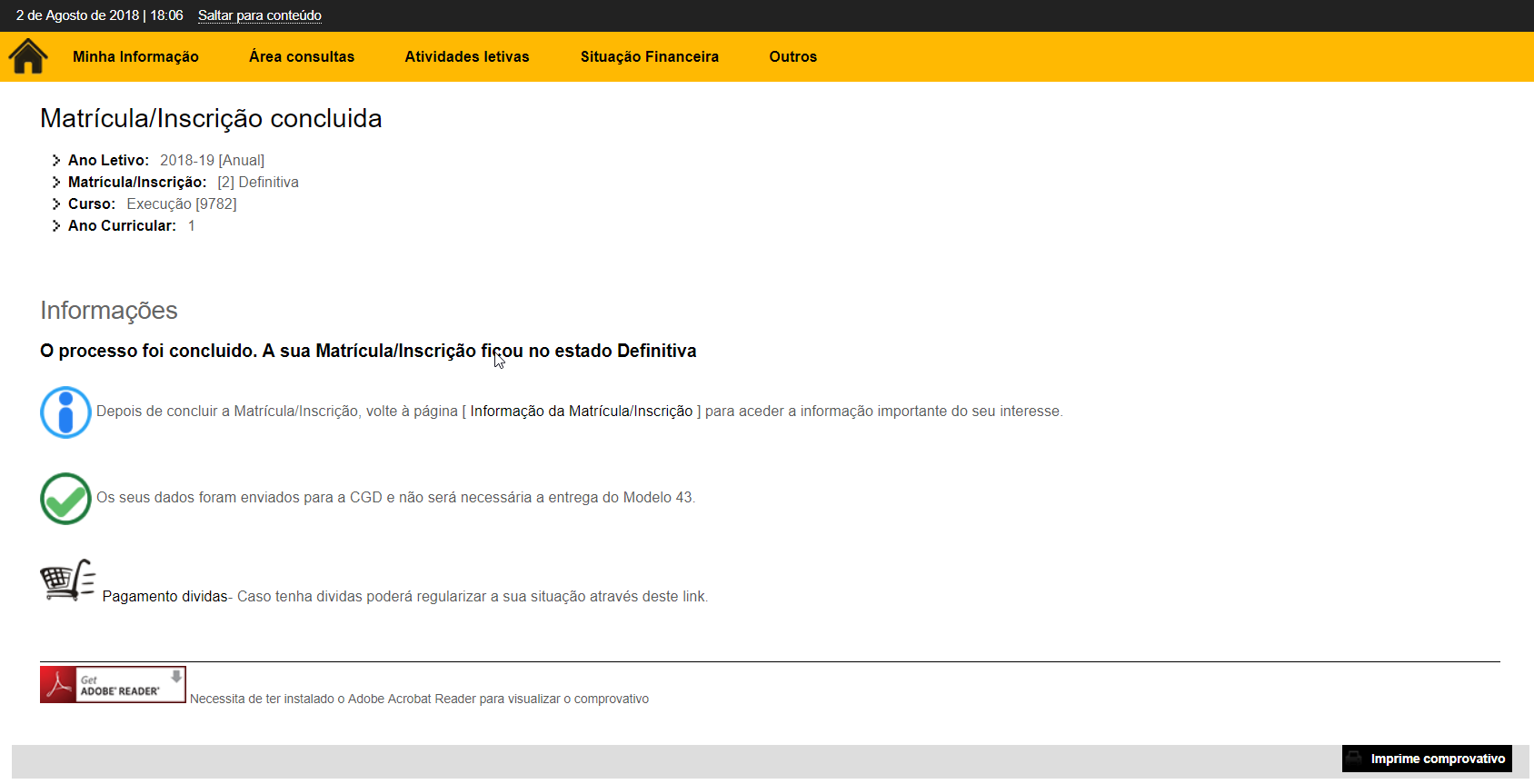The width and height of the screenshot is (1534, 784).
Task: Click the Informações section heading
Action: coord(109,311)
